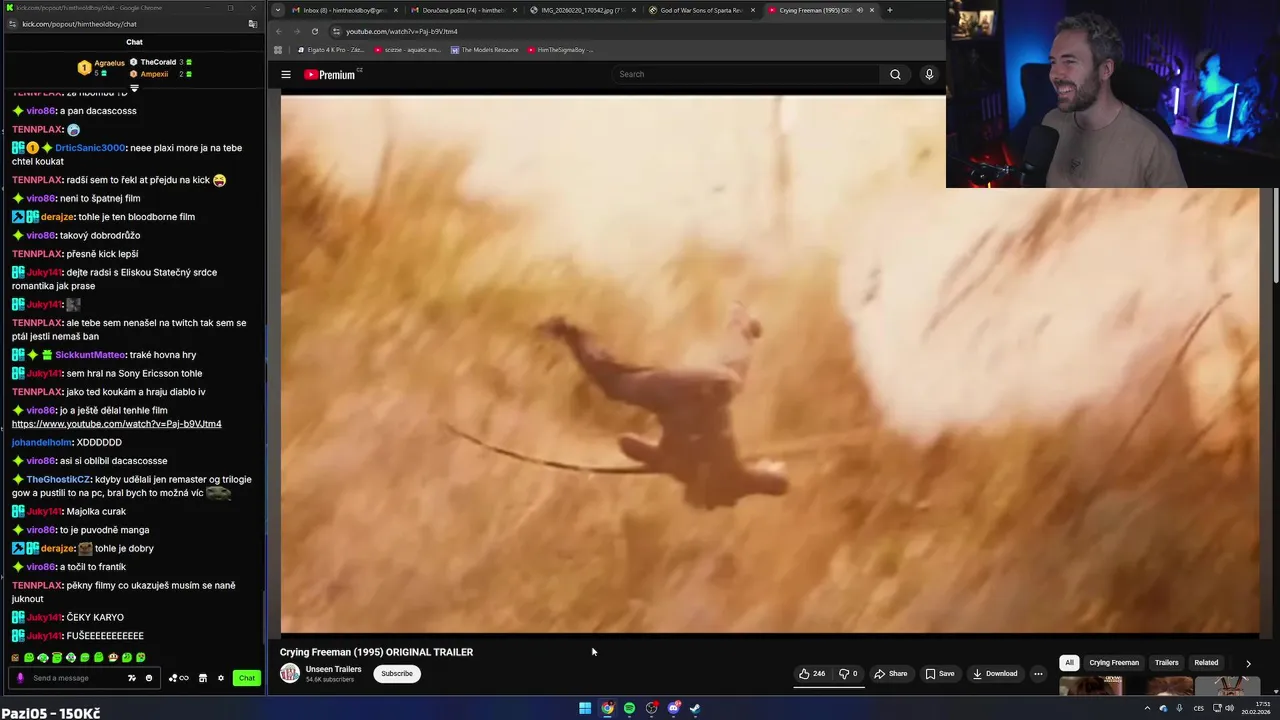
Task: Open the Elgato 4K Pro bookmark
Action: coord(331,50)
